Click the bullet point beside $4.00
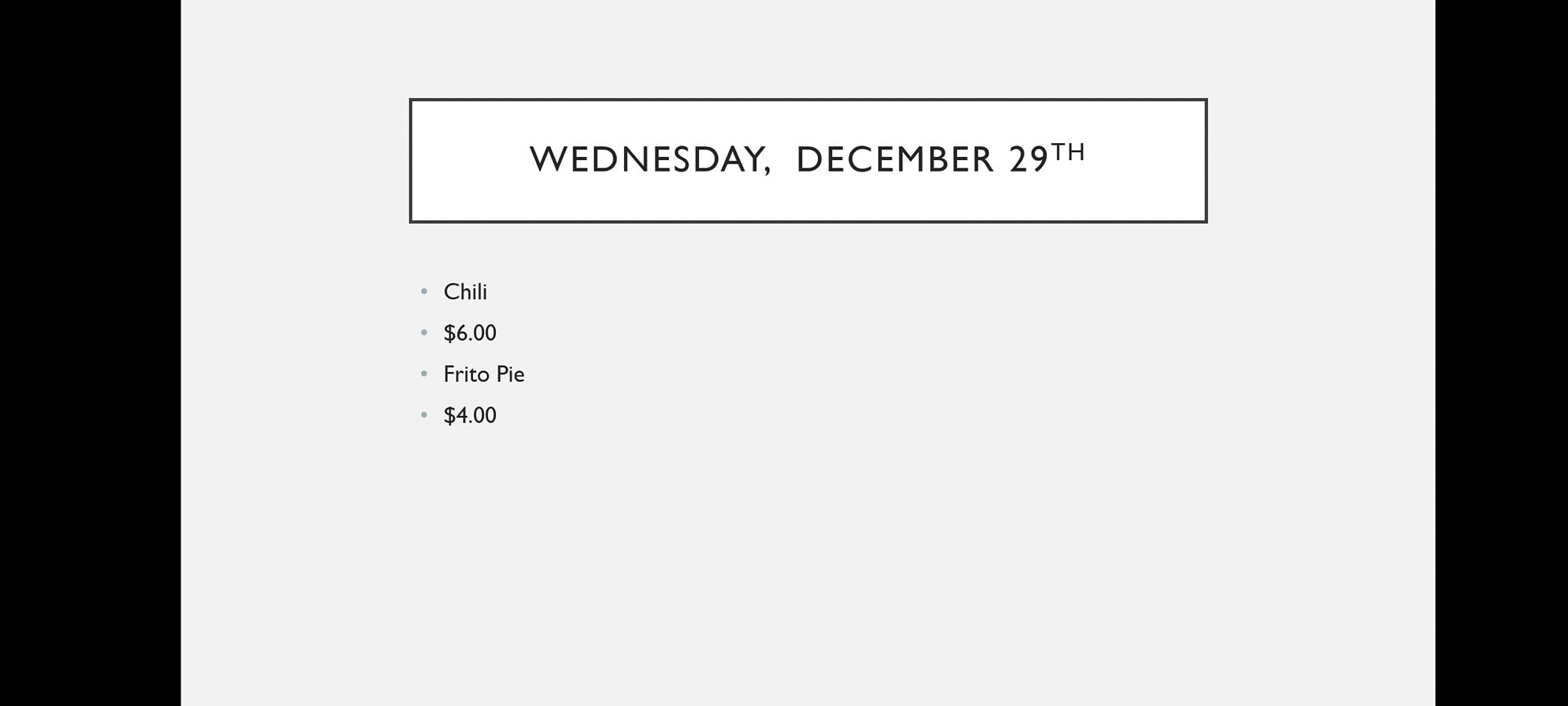This screenshot has height=706, width=1568. [x=424, y=416]
